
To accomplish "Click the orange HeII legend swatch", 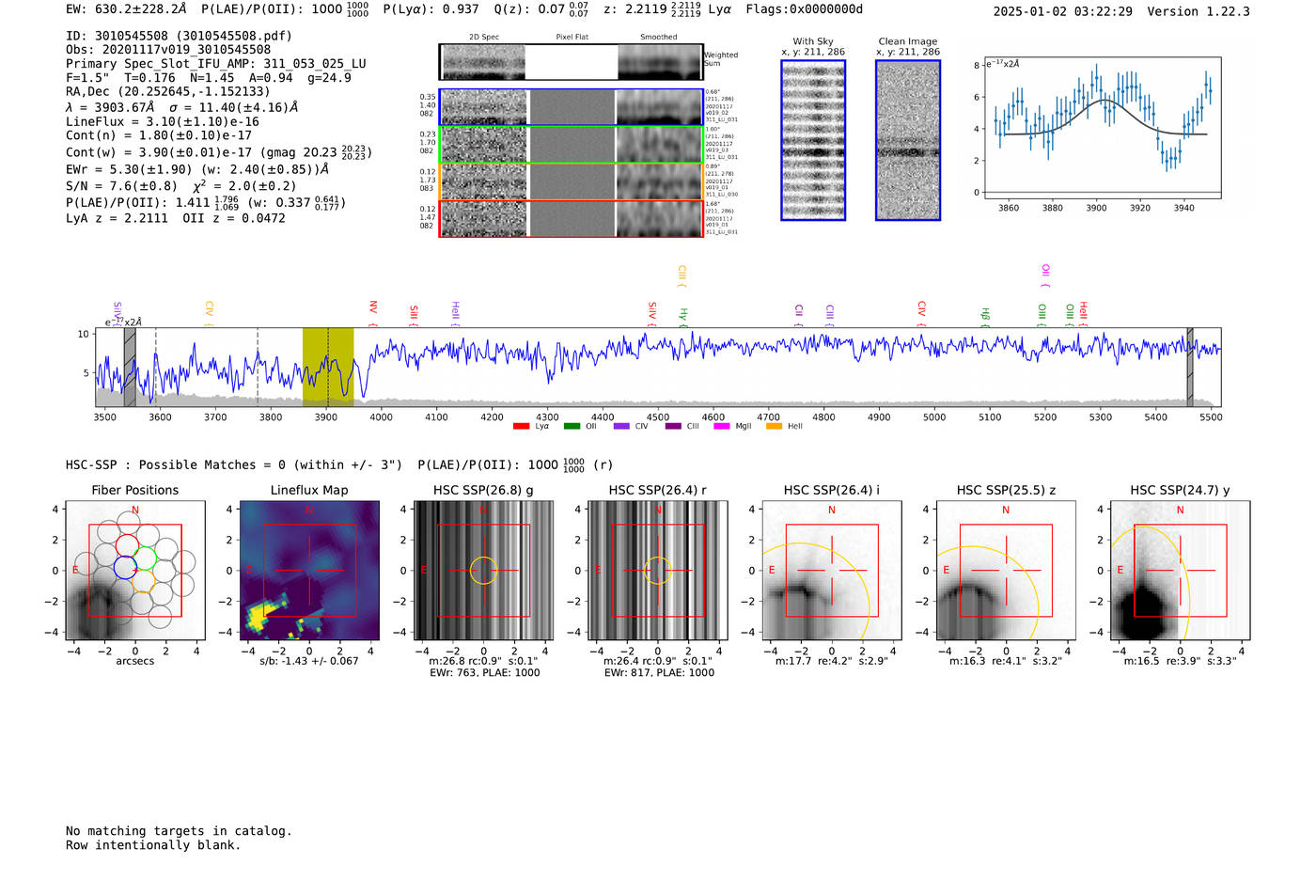I will point(774,427).
